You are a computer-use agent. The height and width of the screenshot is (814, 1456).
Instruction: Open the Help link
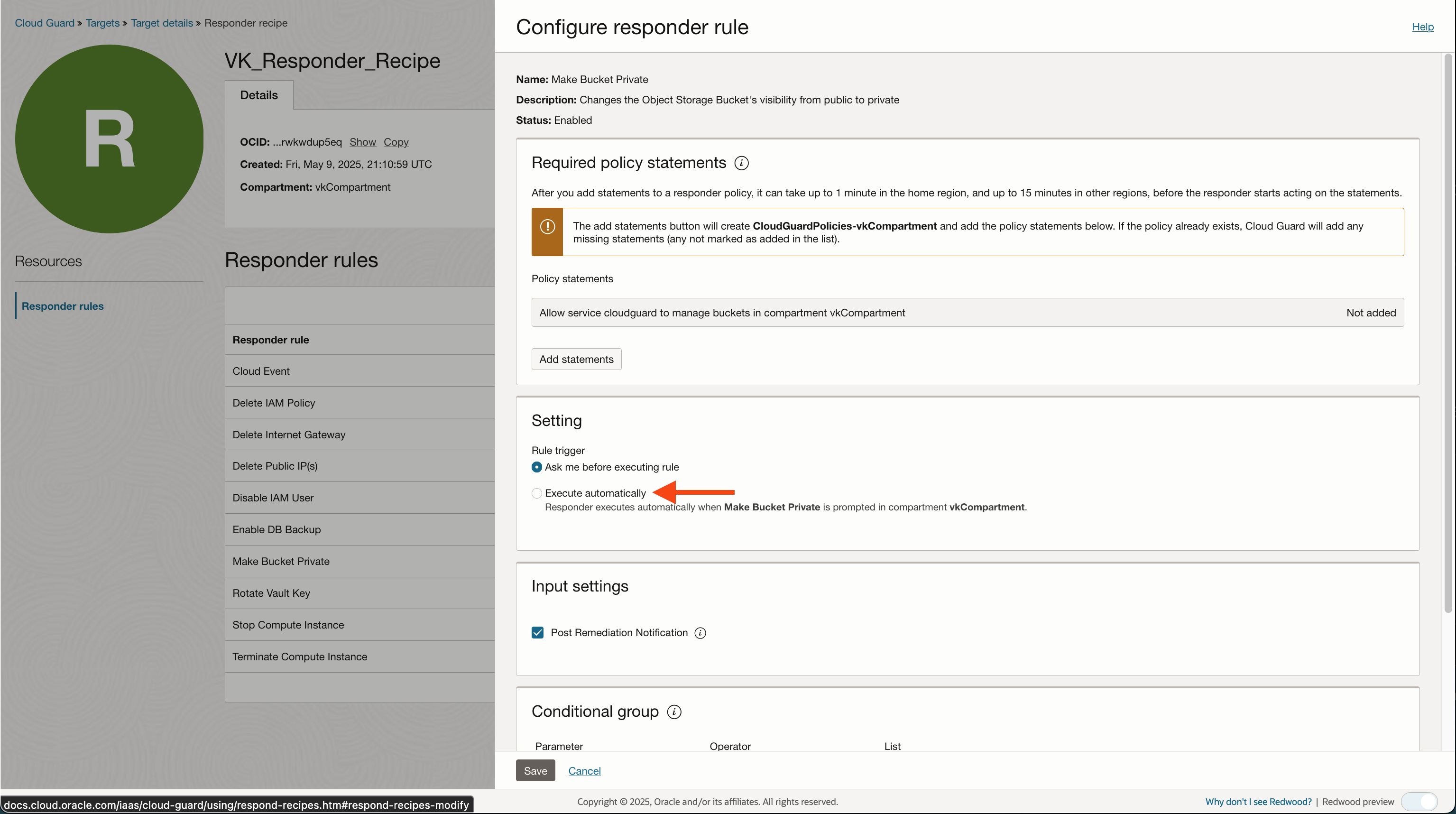pos(1423,27)
